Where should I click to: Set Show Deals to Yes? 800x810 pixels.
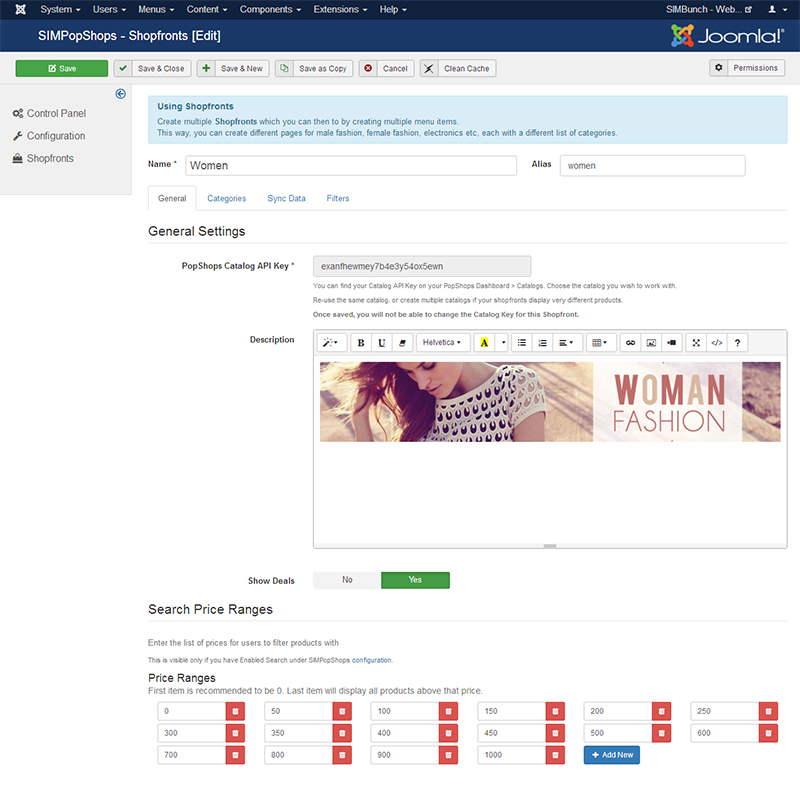[x=415, y=580]
